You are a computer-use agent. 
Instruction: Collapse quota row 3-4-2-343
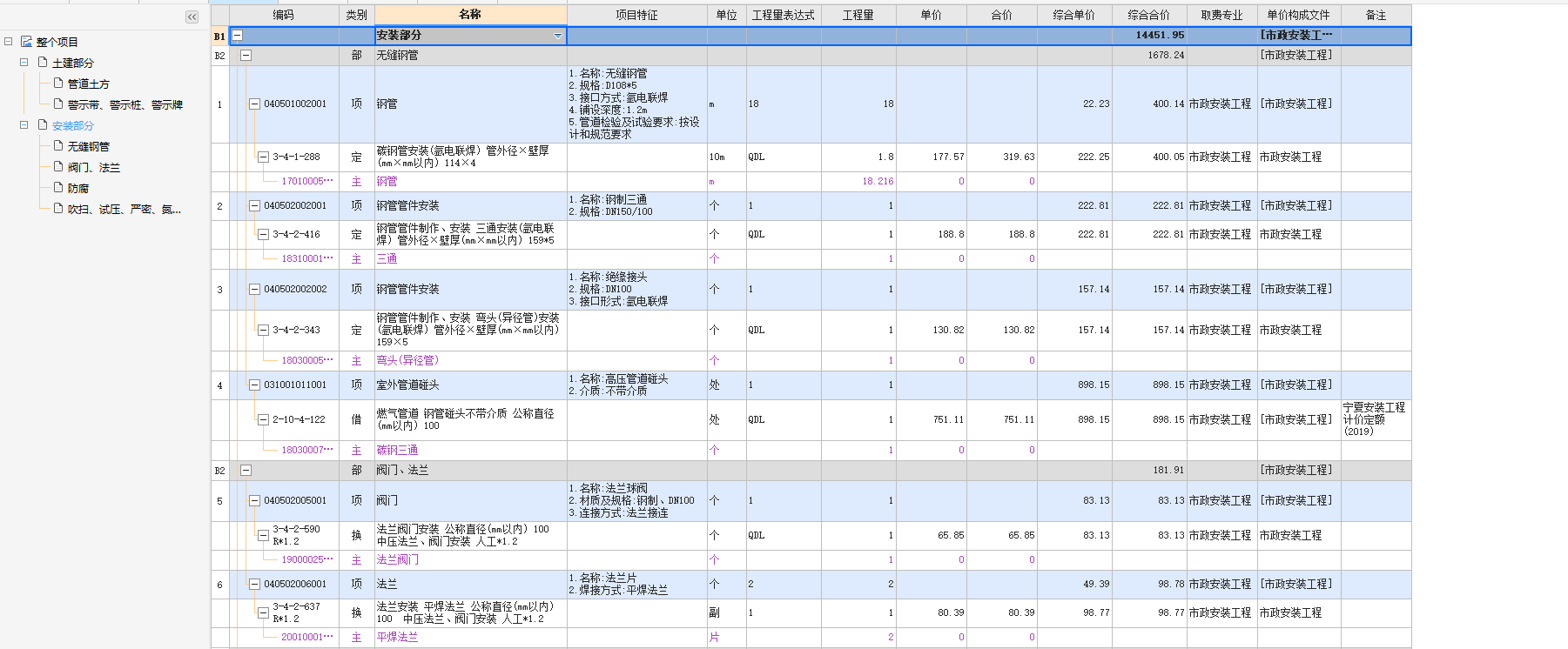point(263,330)
